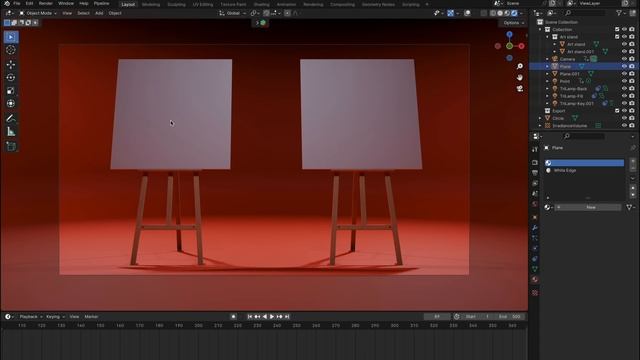Open the Texture properties checker tab
The width and height of the screenshot is (640, 360).
tap(535, 293)
